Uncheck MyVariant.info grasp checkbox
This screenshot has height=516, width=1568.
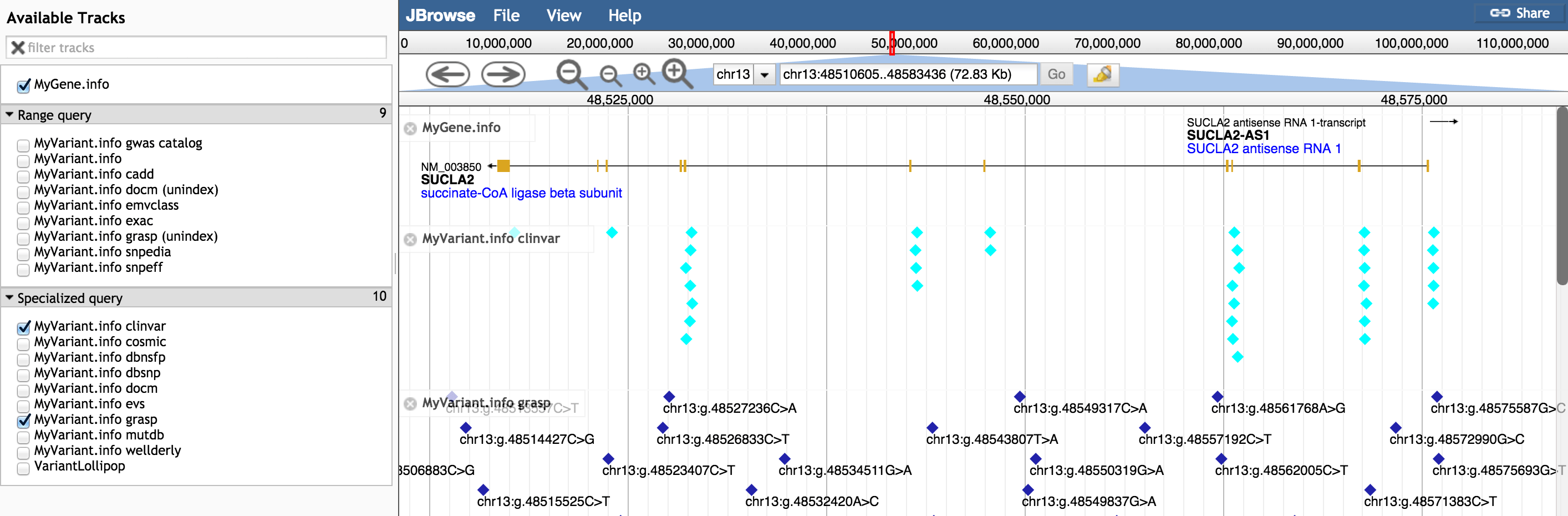[24, 421]
